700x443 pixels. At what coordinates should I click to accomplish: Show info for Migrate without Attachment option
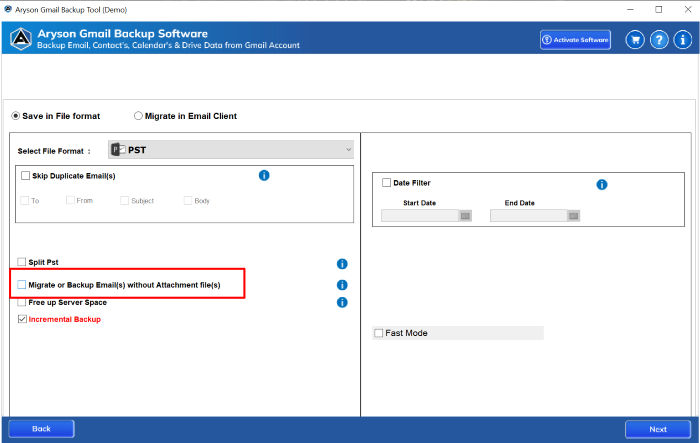click(342, 285)
